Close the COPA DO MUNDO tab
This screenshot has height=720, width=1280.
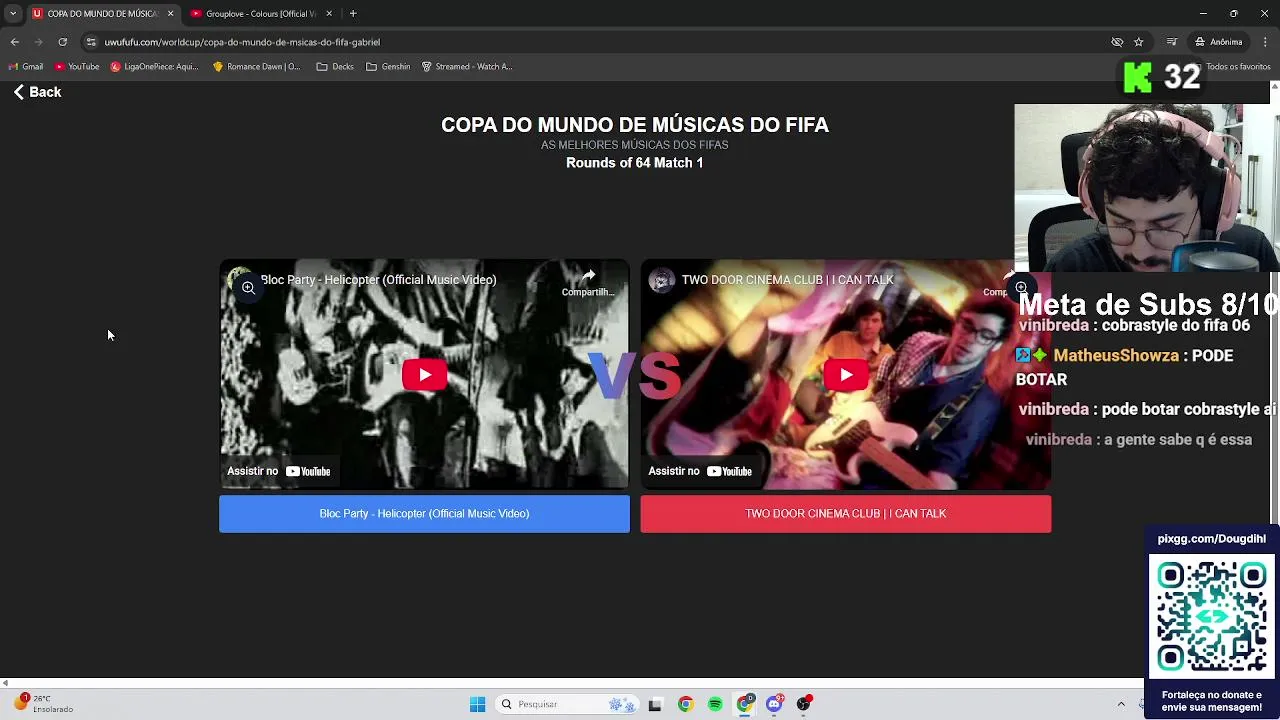pos(170,14)
